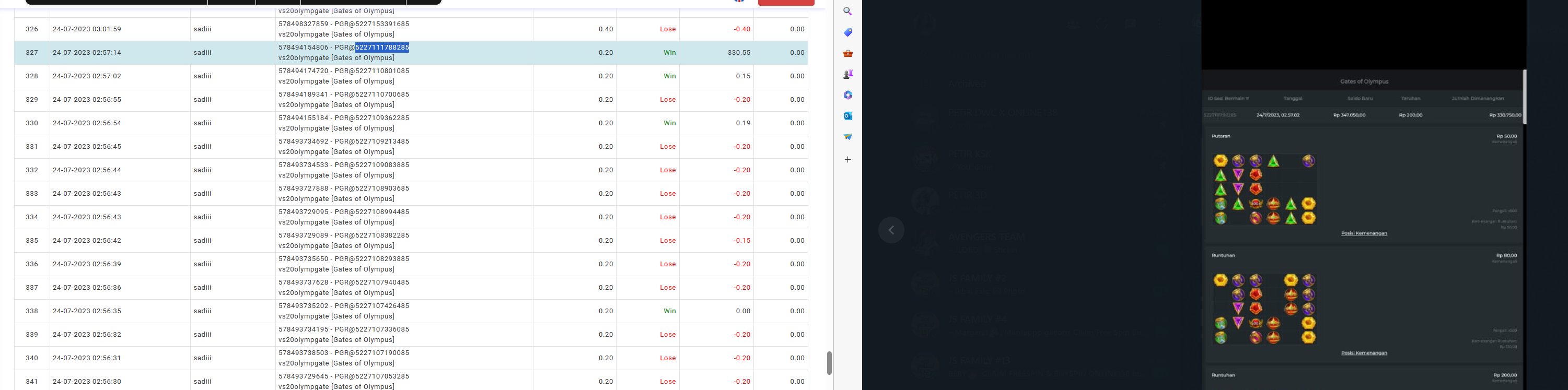
Task: Click Posisi Kemenangan under the first Runtuhan section
Action: pyautogui.click(x=1364, y=353)
